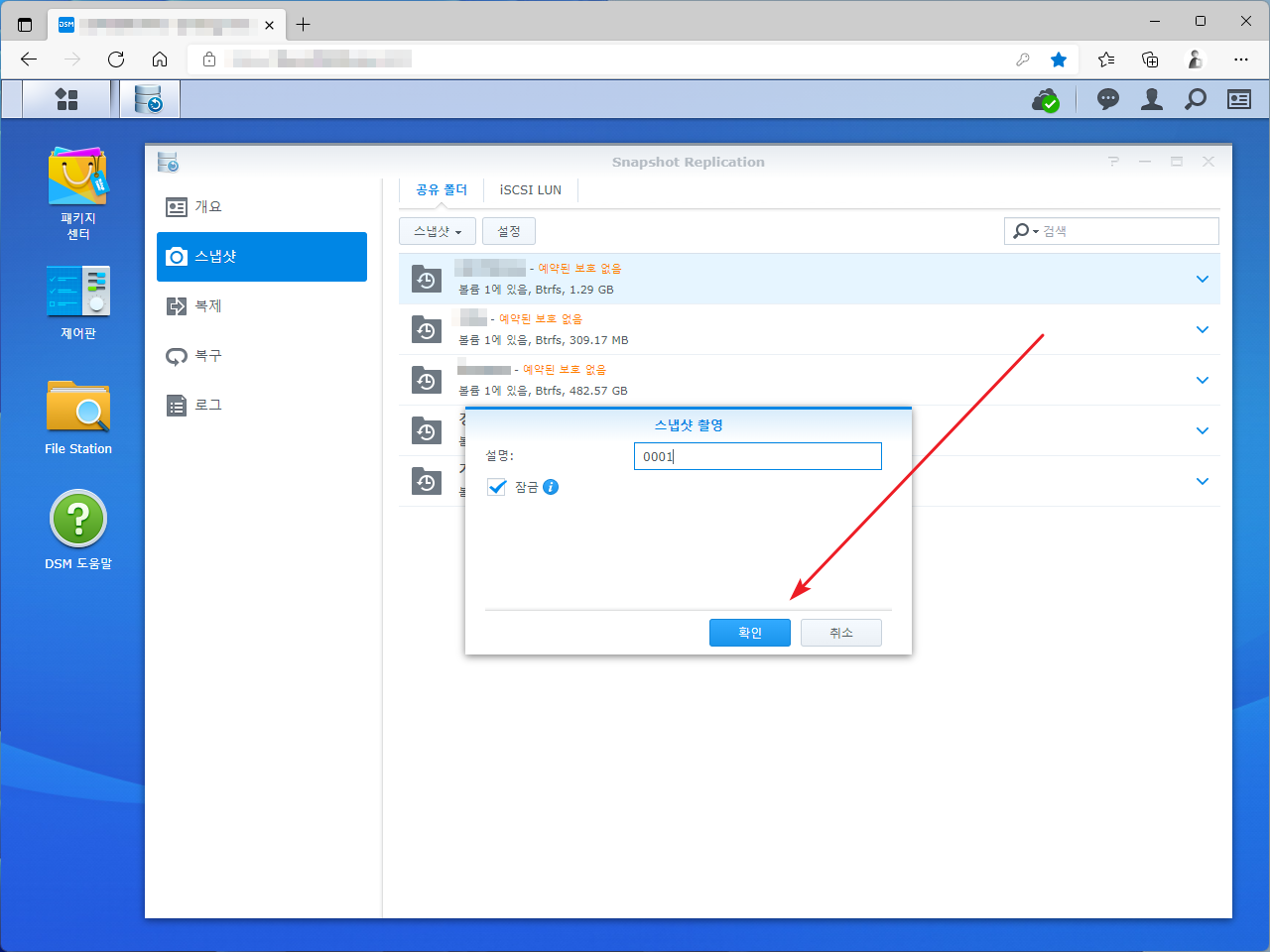Click the text '볼륨 1에 있음, Btrfs, 482.57 GB'

coord(543,391)
